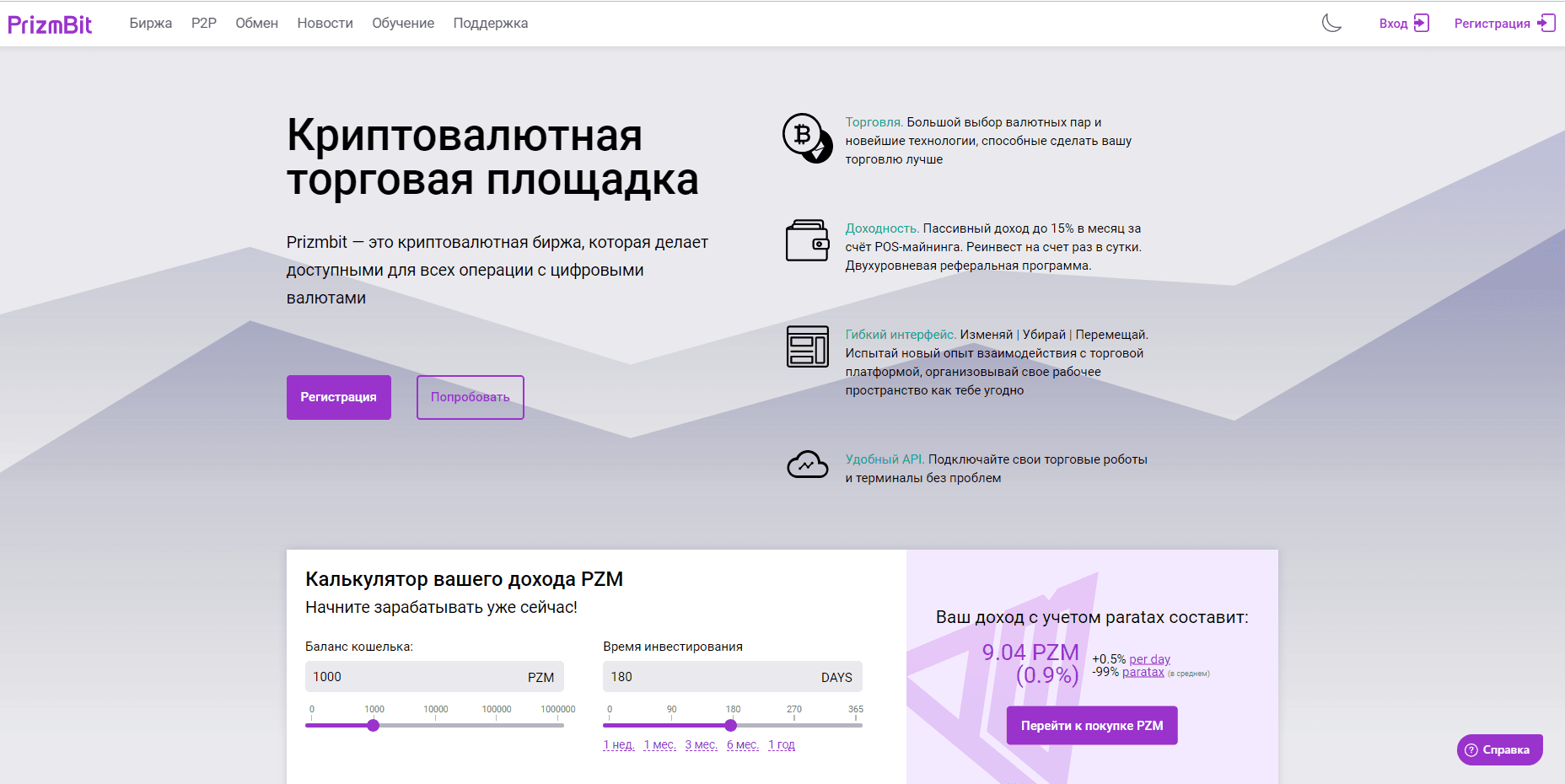Click the wallet icon beside Доходность
Image resolution: width=1565 pixels, height=784 pixels.
(807, 241)
